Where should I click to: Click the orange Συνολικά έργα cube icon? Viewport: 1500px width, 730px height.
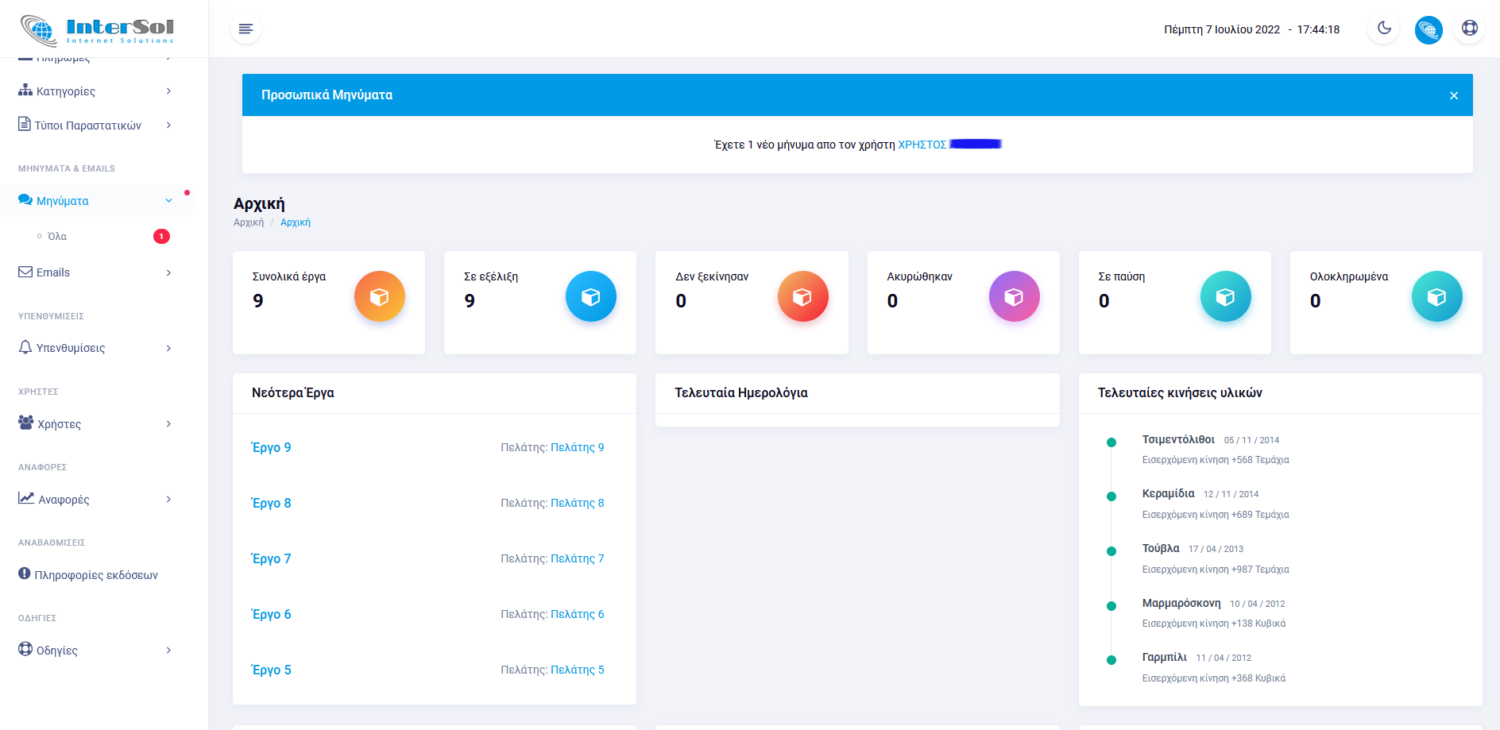tap(379, 297)
